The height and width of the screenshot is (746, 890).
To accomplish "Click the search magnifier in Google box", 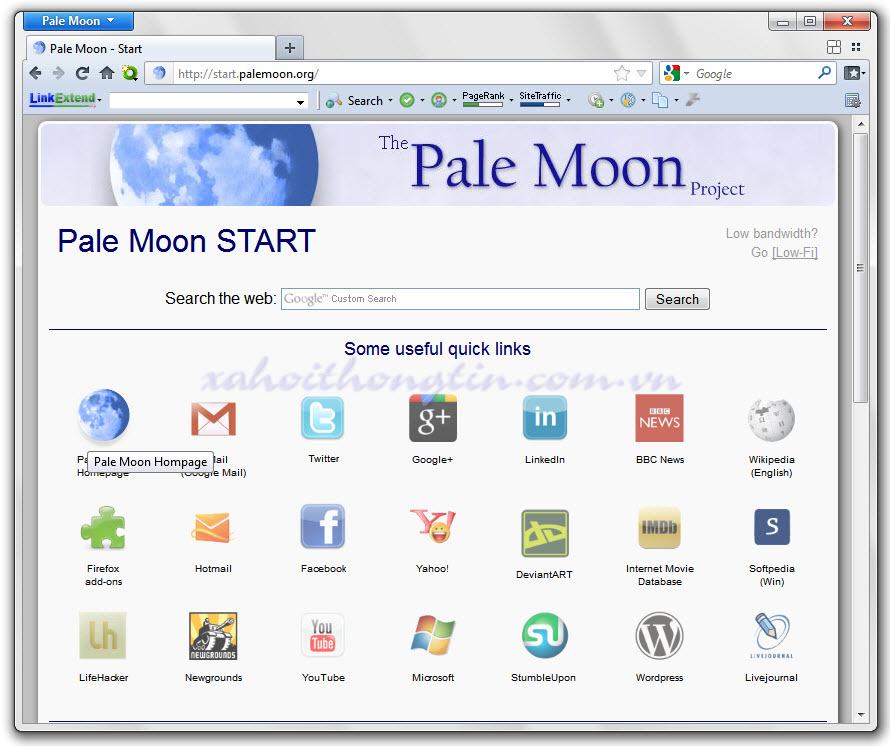I will tap(824, 73).
